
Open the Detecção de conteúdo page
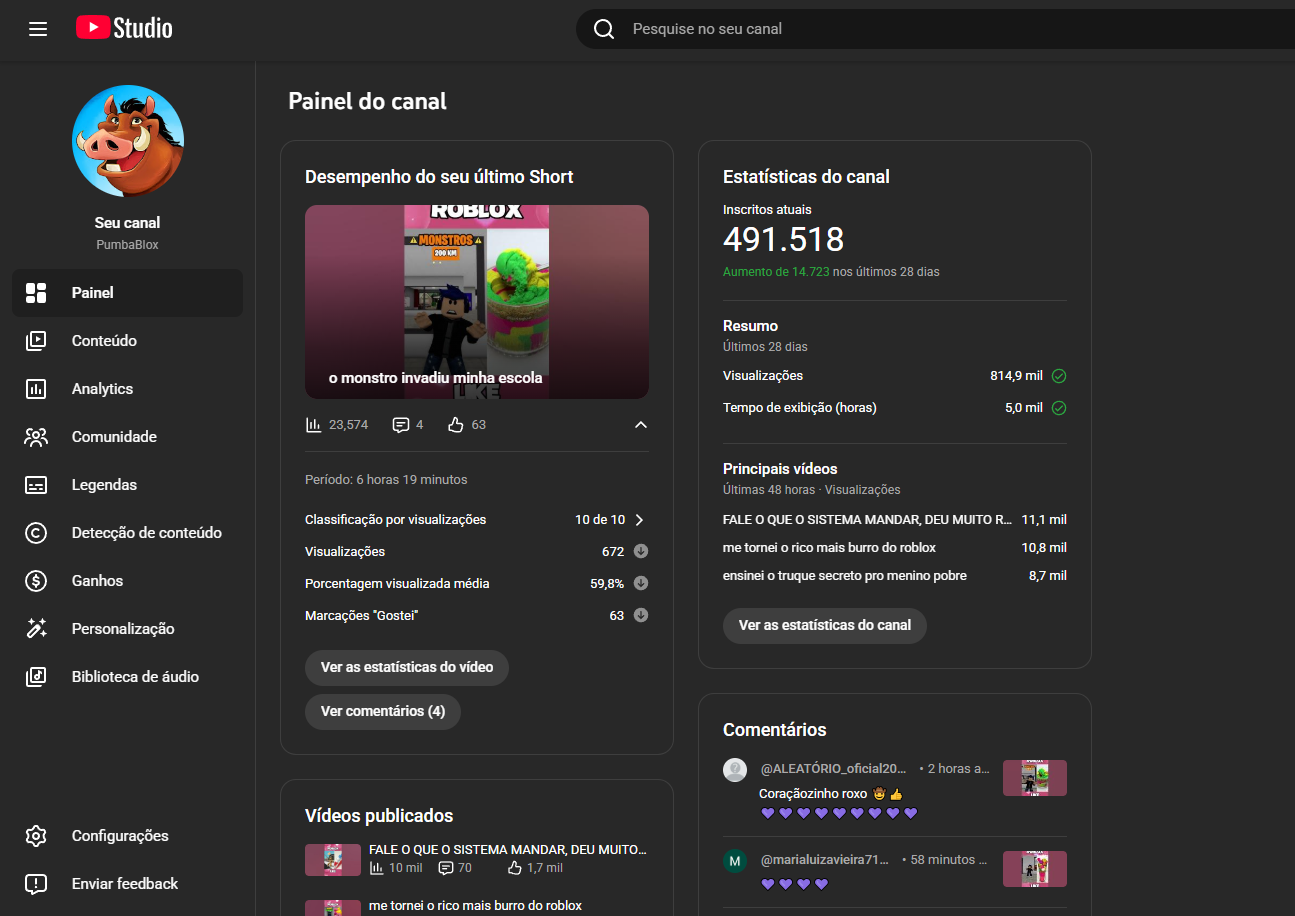point(146,533)
